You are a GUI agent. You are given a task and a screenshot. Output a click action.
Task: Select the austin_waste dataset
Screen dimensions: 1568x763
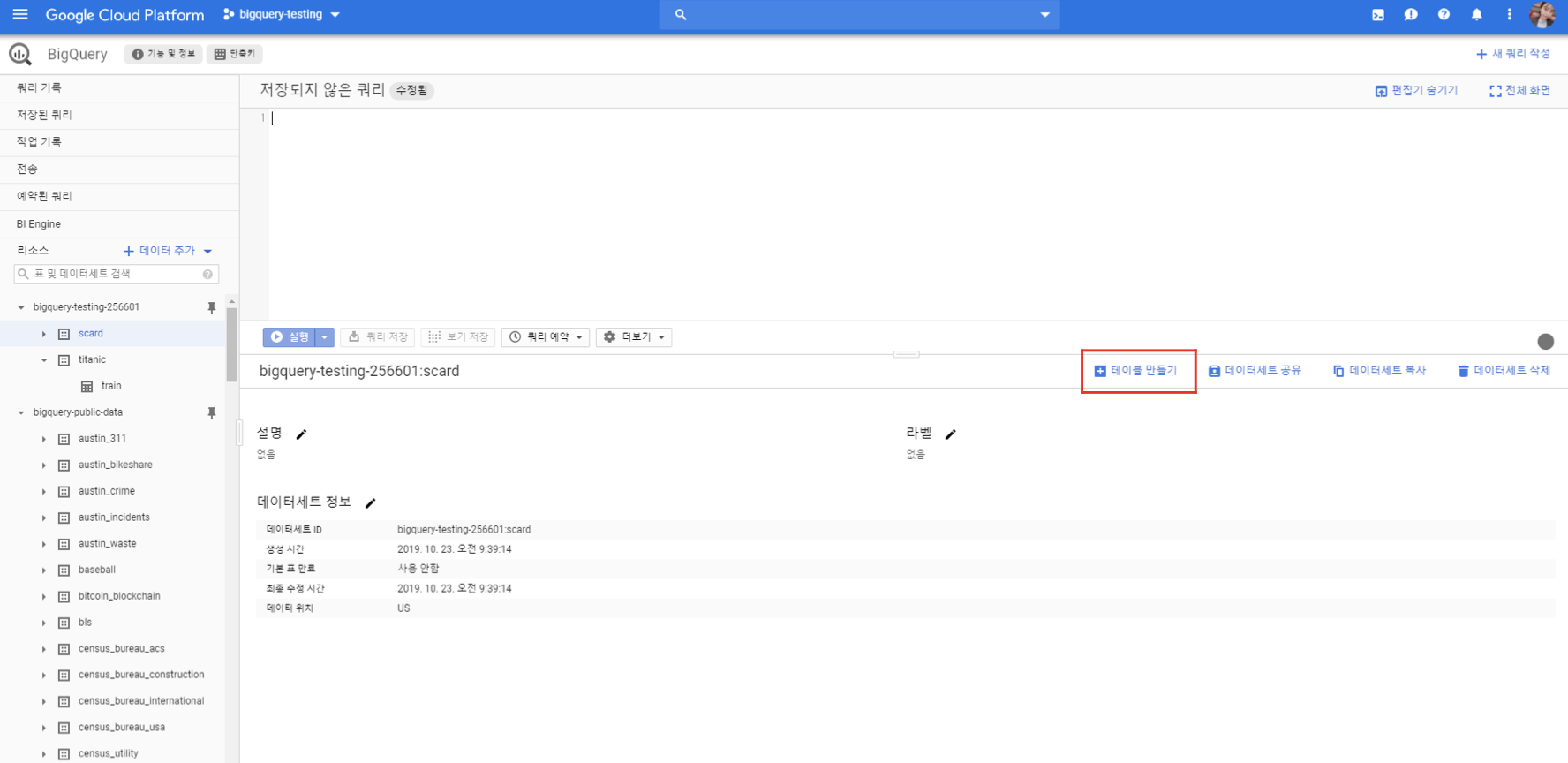(107, 544)
